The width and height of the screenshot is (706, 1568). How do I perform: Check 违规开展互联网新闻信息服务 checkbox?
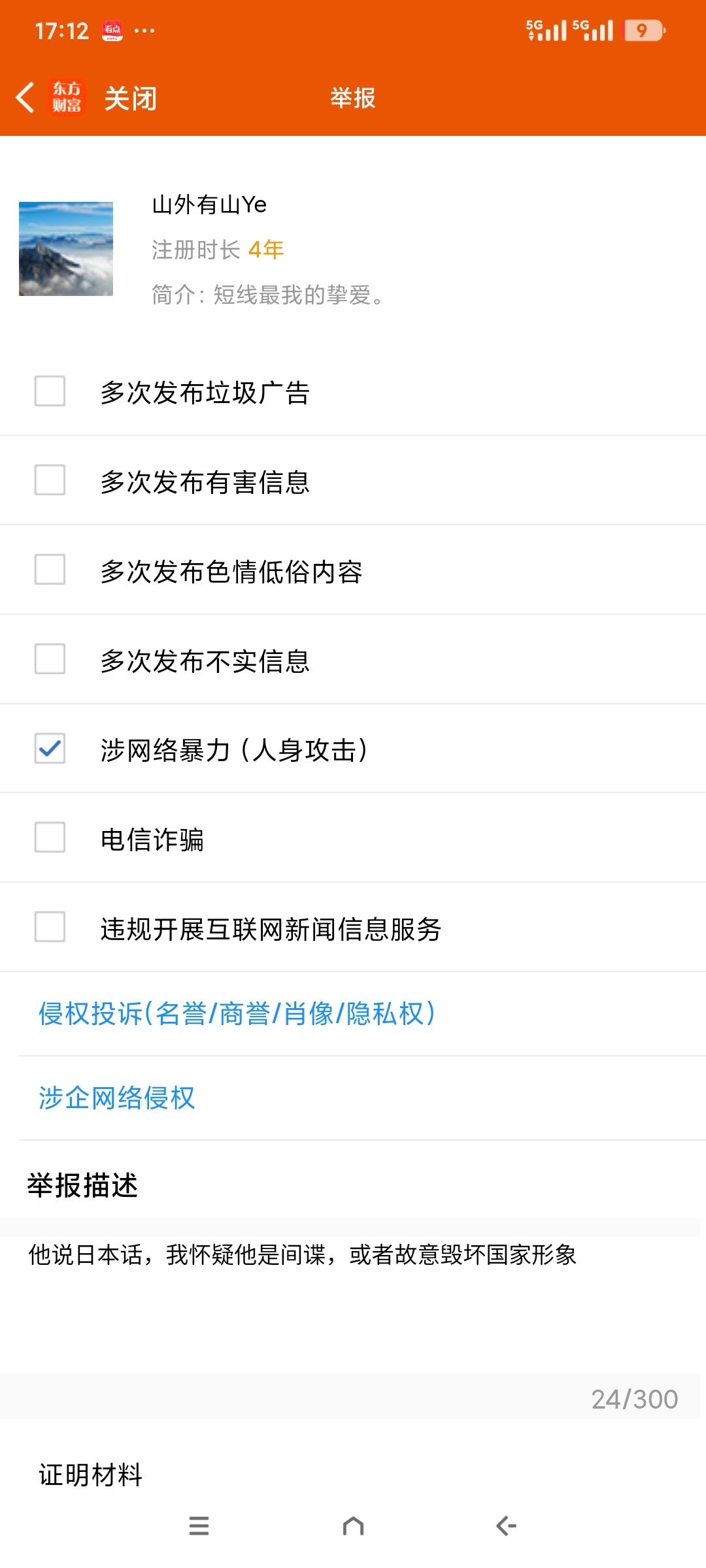[x=50, y=927]
